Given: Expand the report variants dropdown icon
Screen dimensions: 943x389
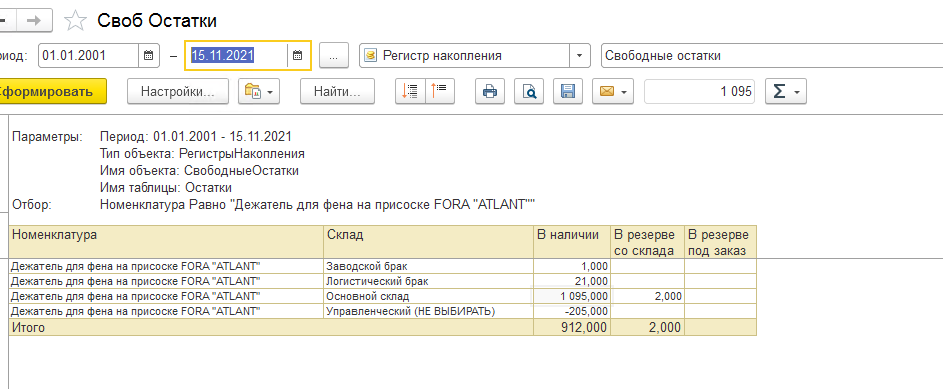Looking at the screenshot, I should pyautogui.click(x=259, y=91).
